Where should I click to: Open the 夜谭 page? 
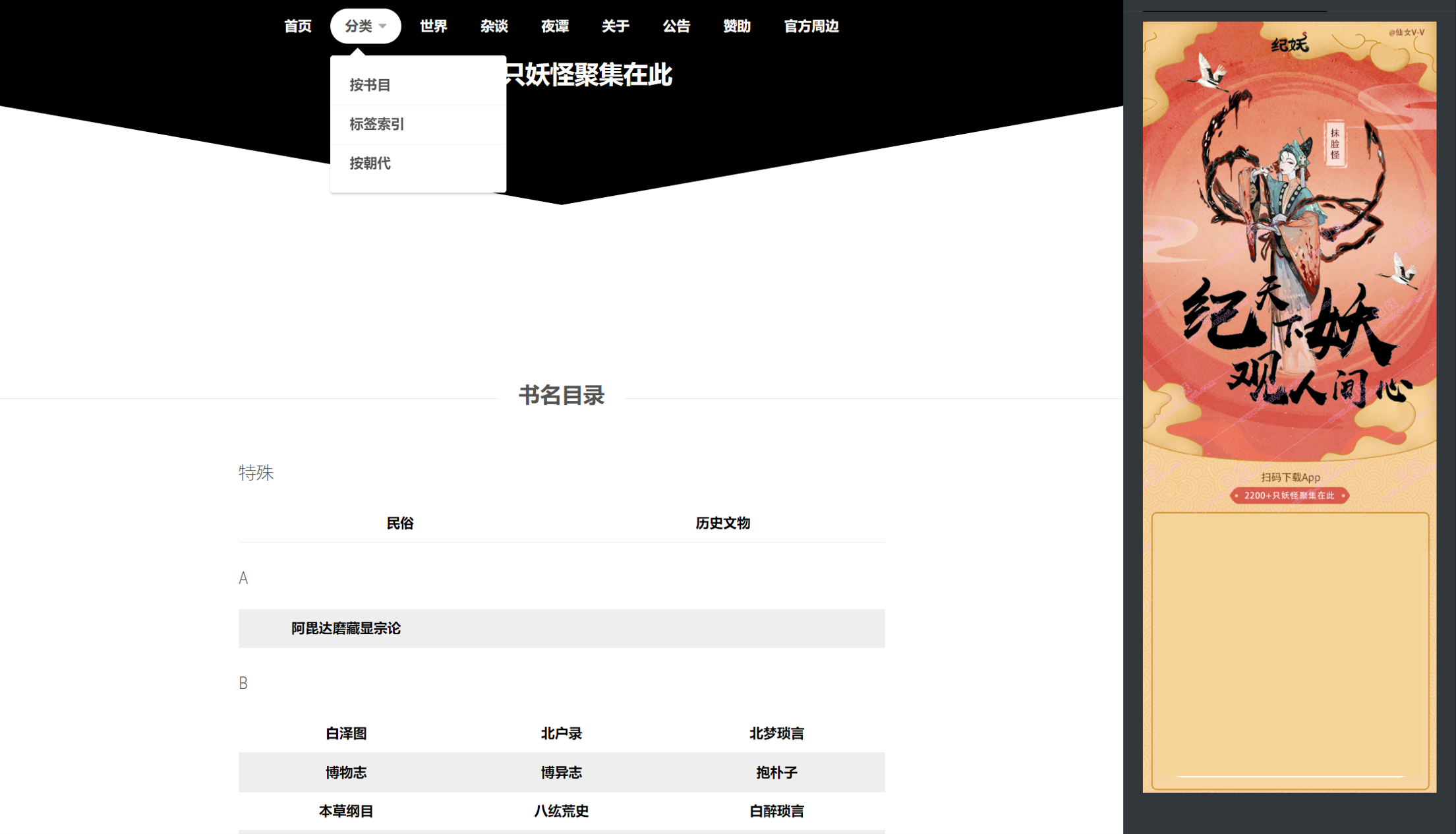click(554, 26)
